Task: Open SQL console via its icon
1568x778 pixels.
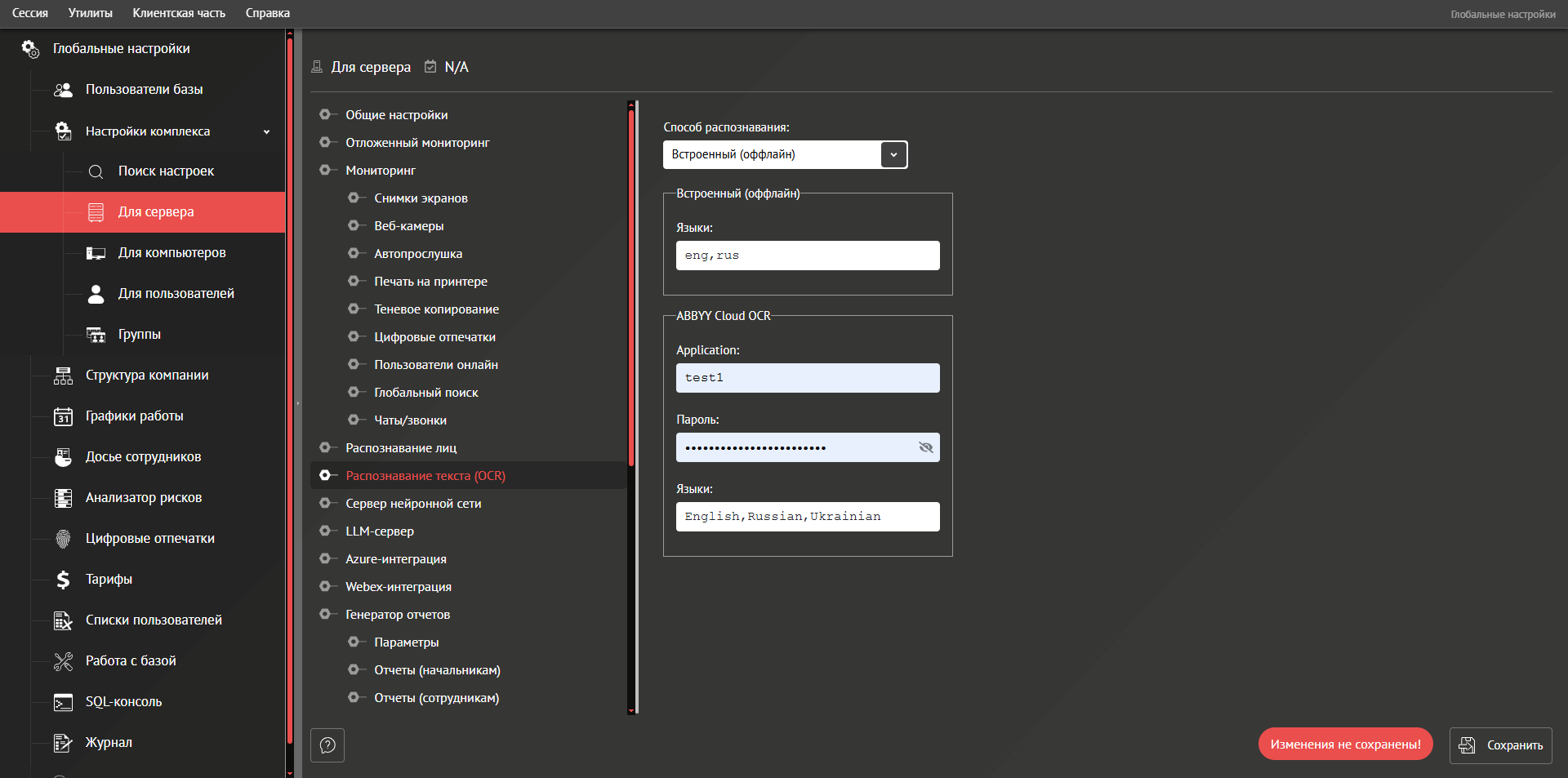Action: (63, 702)
